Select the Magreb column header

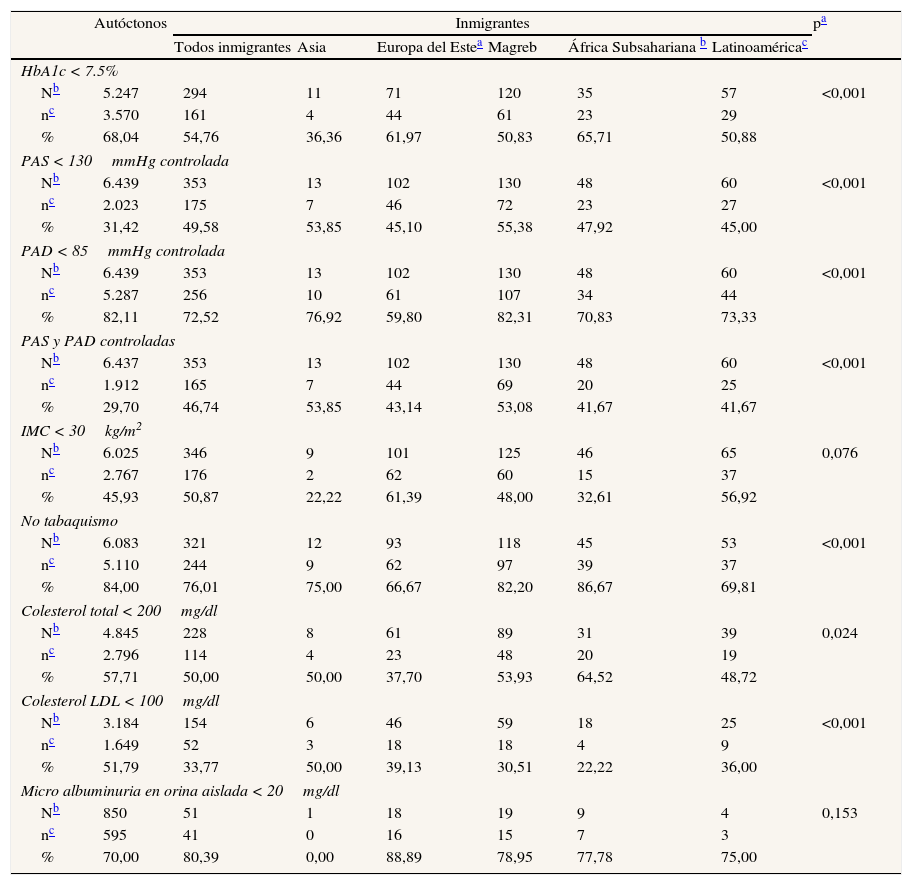pos(512,47)
